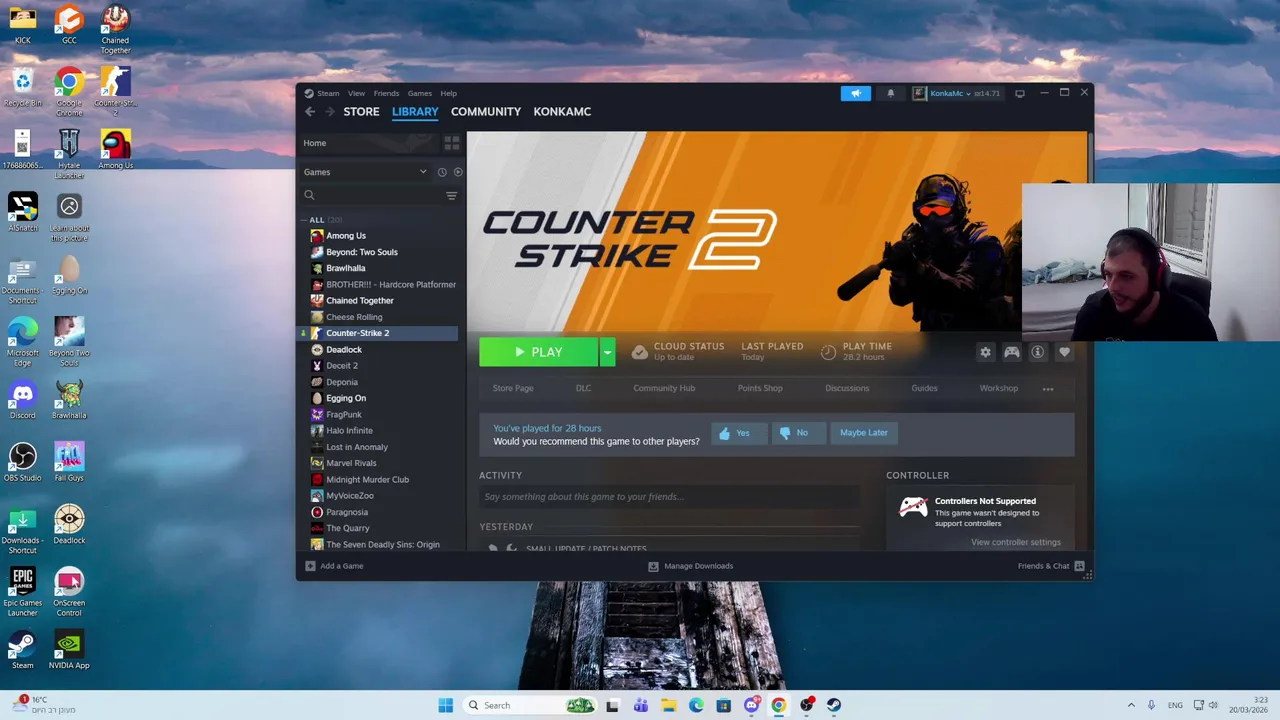Open Discussions link
This screenshot has width=1280, height=720.
tap(847, 388)
